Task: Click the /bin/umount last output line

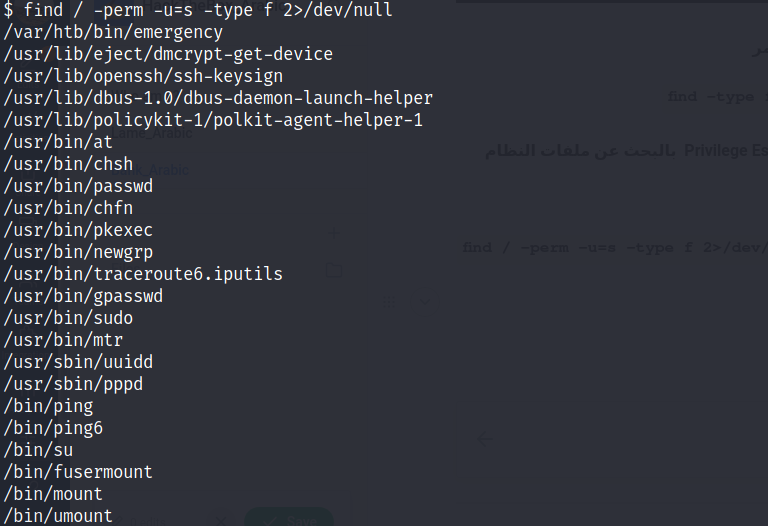Action: click(x=58, y=516)
